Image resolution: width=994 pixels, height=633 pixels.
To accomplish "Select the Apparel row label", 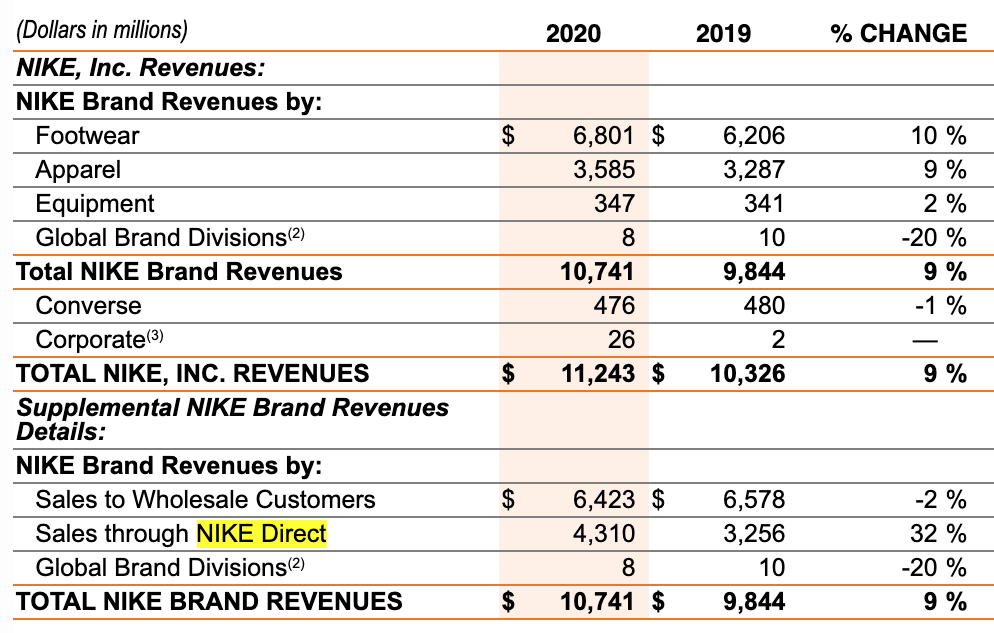I will click(x=78, y=169).
